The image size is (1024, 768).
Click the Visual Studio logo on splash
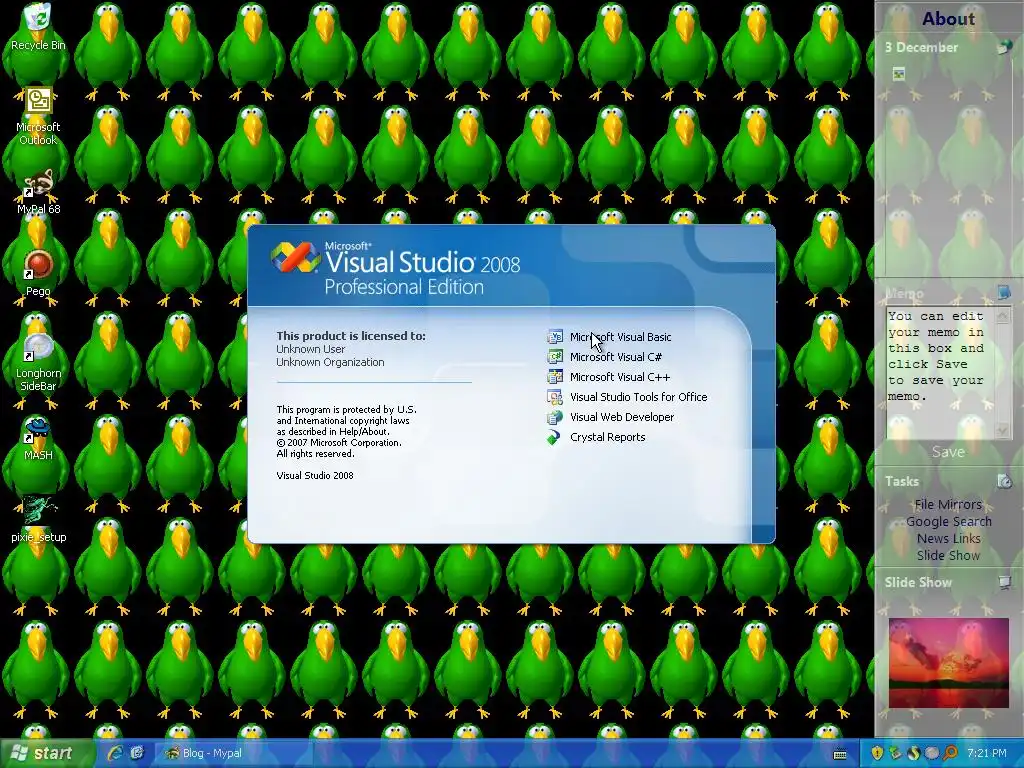click(x=296, y=257)
